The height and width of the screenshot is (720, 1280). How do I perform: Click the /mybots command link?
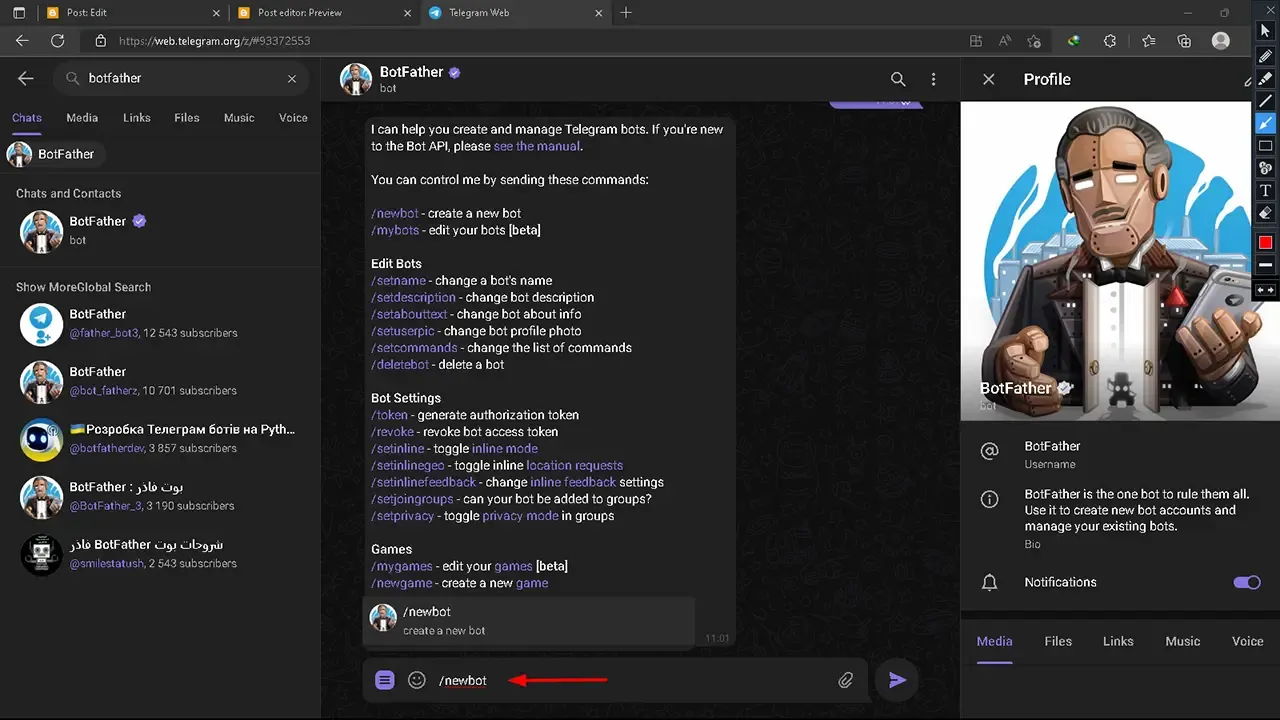point(395,230)
